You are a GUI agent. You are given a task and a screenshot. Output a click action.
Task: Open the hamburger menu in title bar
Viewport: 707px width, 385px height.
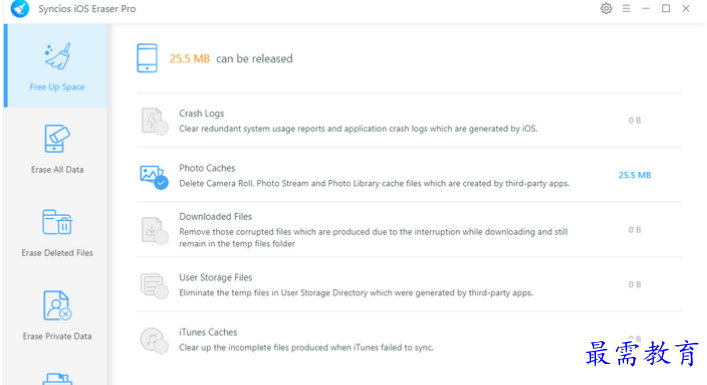tap(626, 9)
